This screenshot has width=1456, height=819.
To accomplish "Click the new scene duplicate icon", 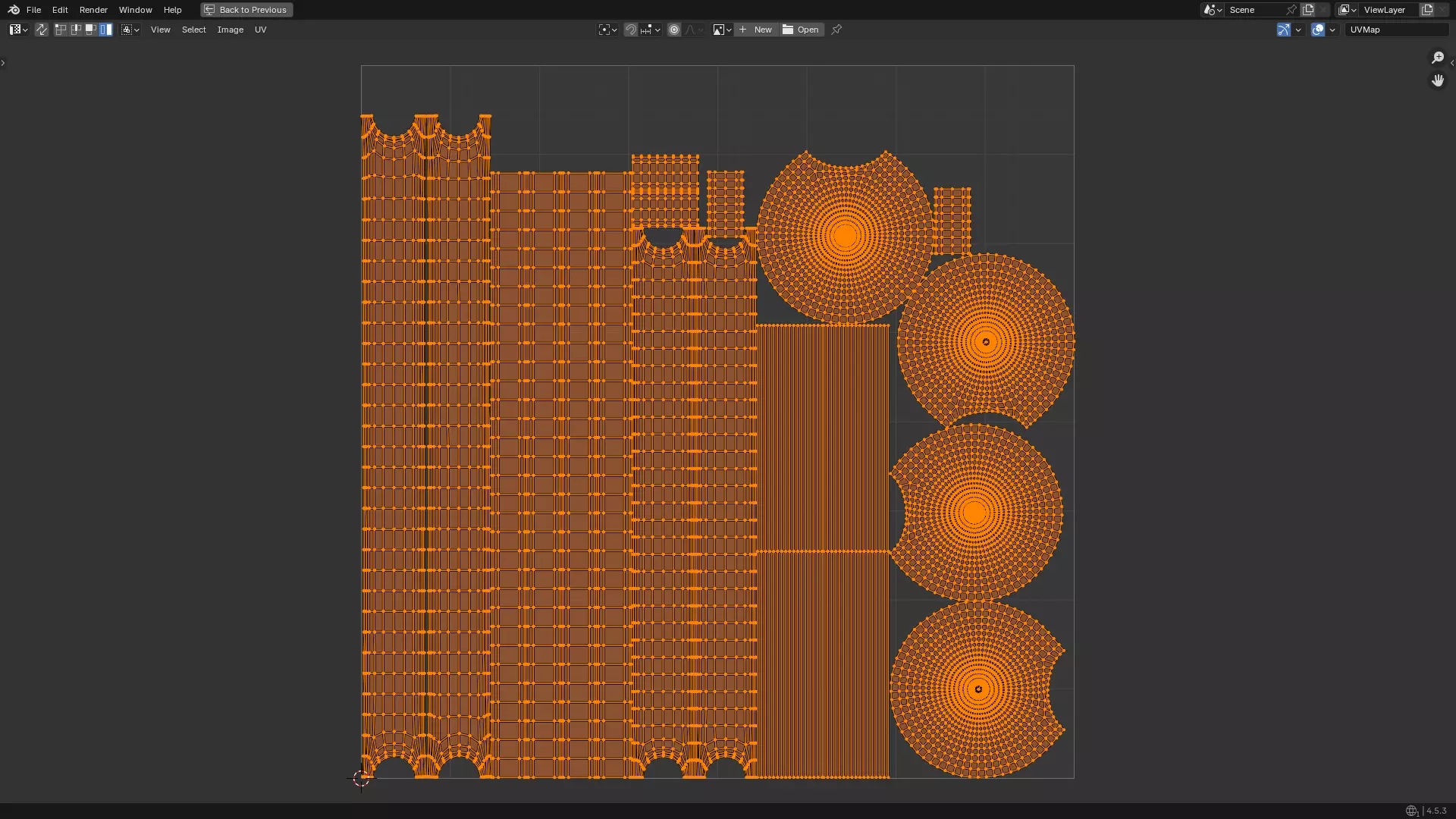I will click(x=1308, y=10).
